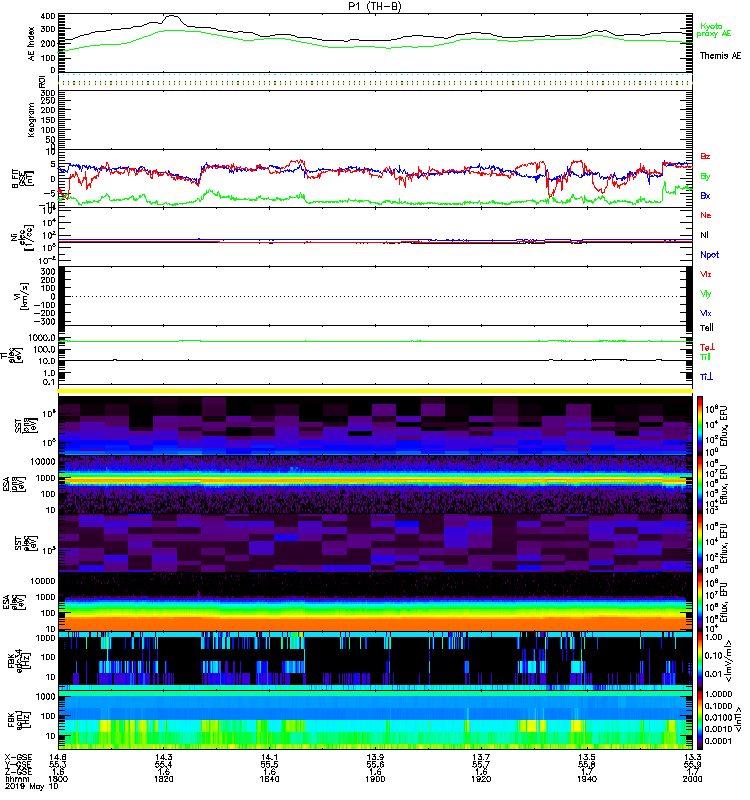Select the blue Ti perpendicular legend label
Viewport: 750px width, 800px height.
(x=706, y=377)
